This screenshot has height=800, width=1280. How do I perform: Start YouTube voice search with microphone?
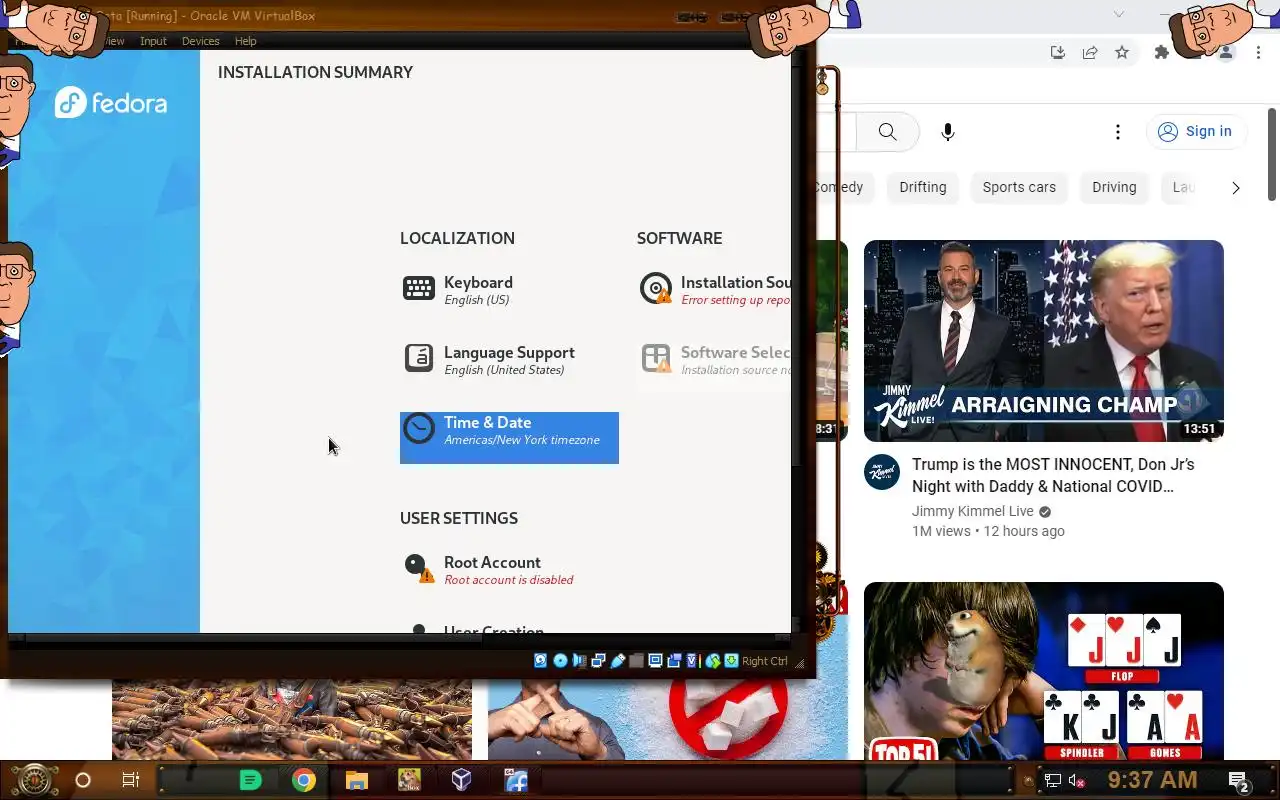coord(948,132)
